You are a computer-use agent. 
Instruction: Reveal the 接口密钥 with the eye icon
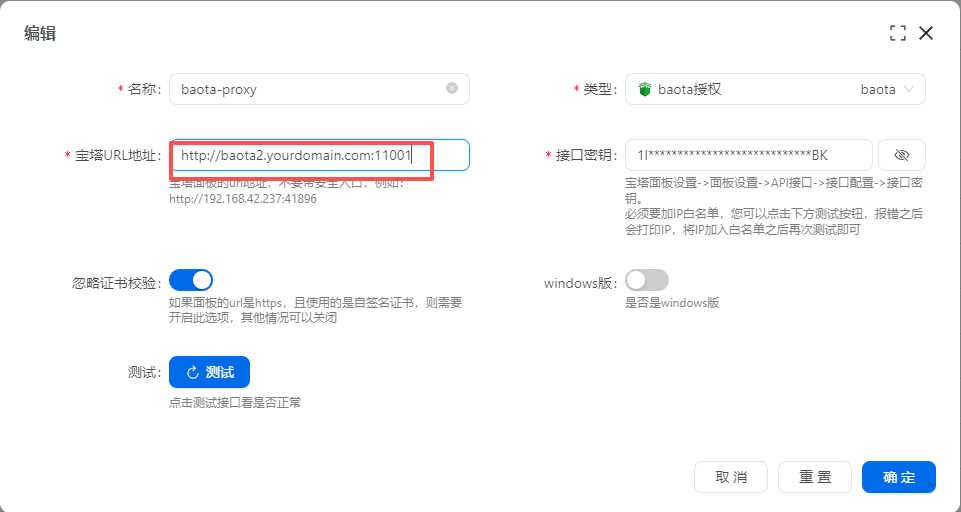coord(901,155)
